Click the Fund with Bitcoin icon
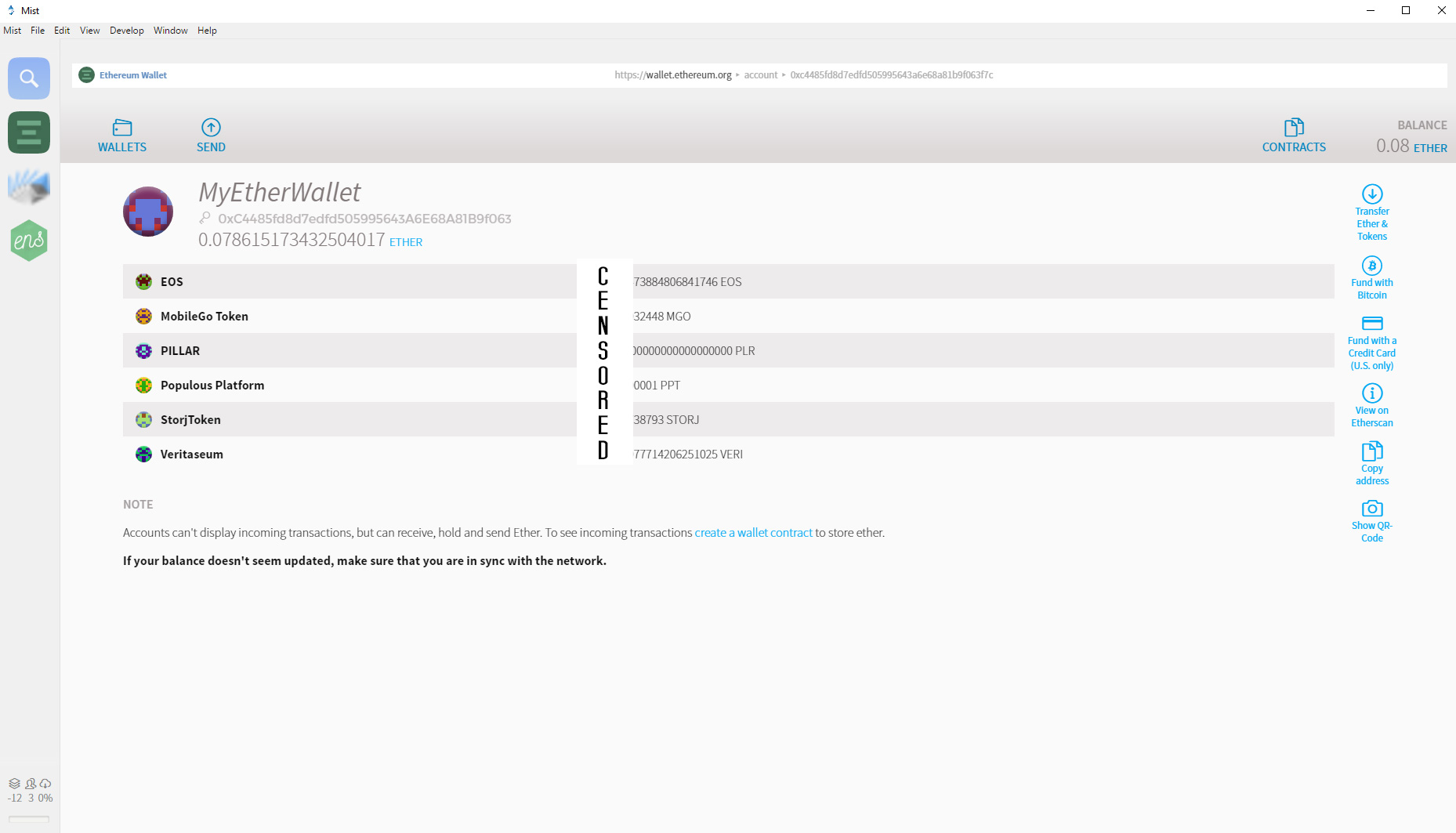This screenshot has height=833, width=1456. (1372, 266)
